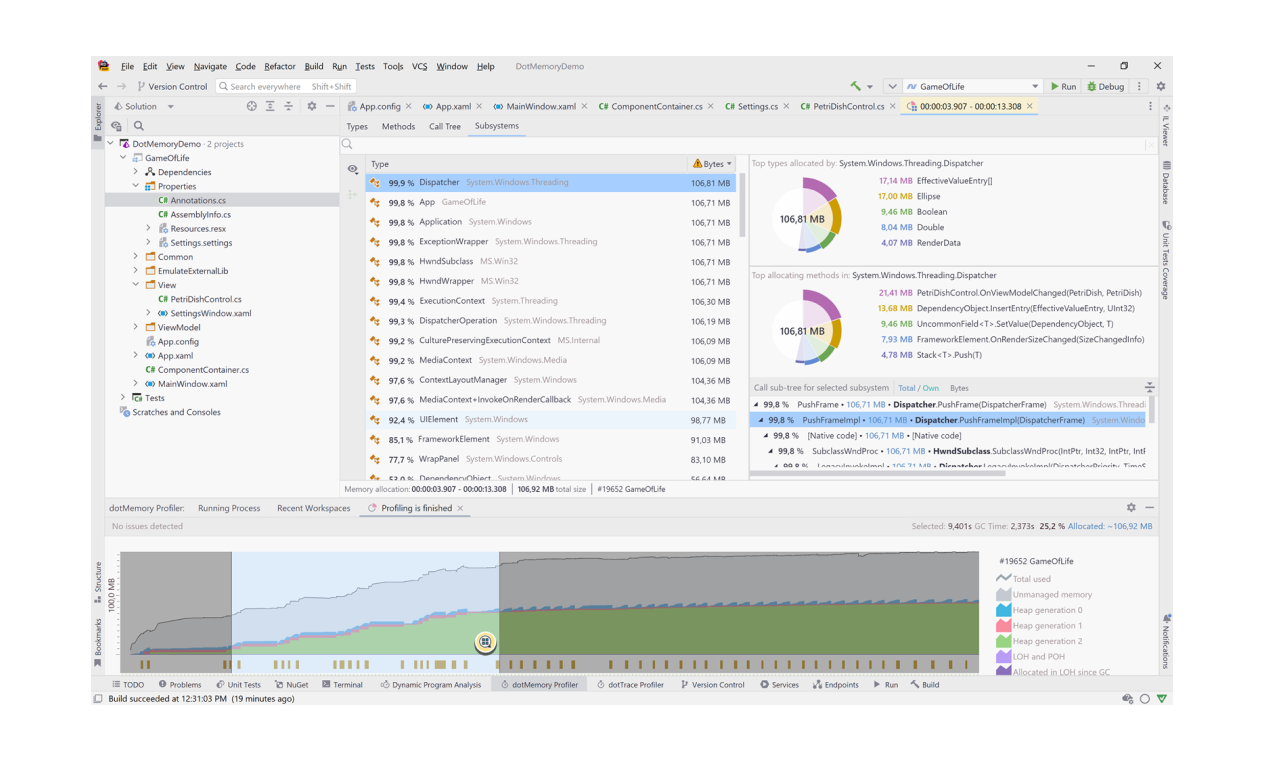Open dotMemory panel settings gear
The height and width of the screenshot is (762, 1264).
[1131, 508]
